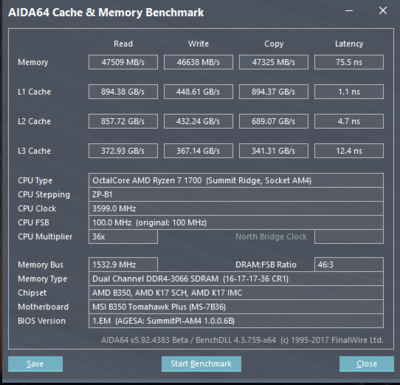Click the CPU Type field
This screenshot has height=385, width=400.
[x=236, y=180]
